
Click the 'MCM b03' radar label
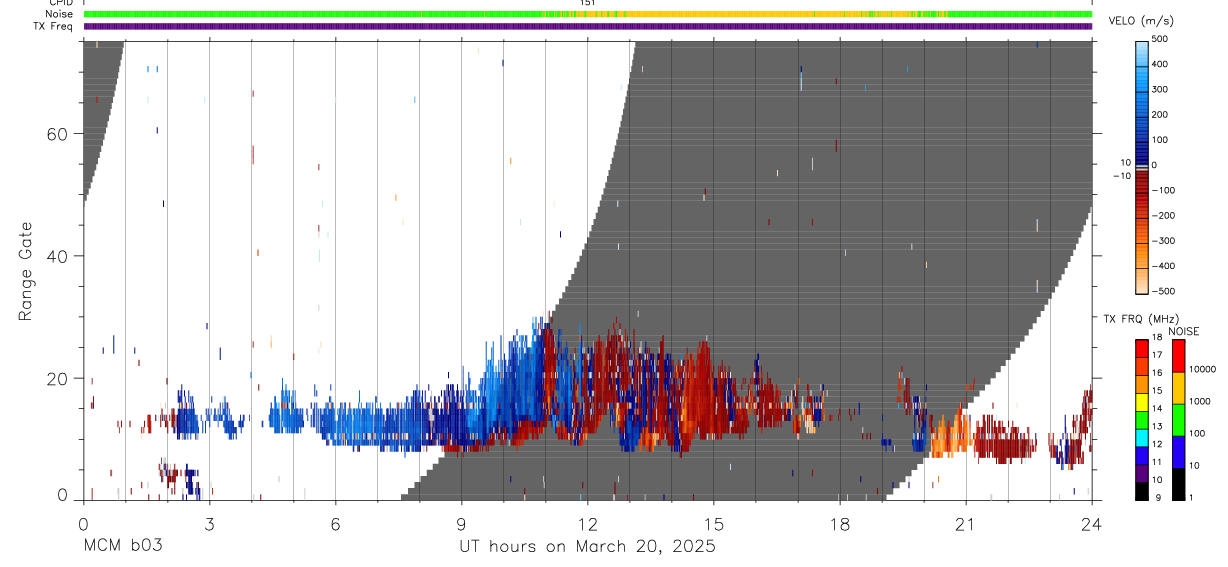[123, 547]
